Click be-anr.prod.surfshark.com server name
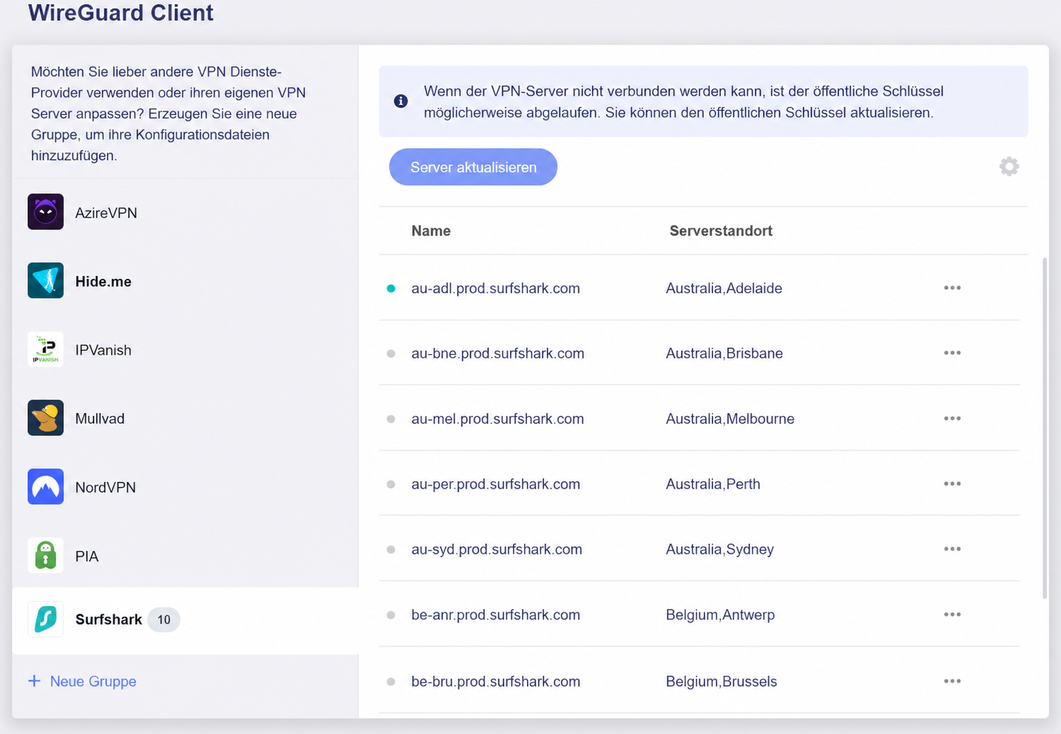Viewport: 1061px width, 734px height. coord(495,615)
